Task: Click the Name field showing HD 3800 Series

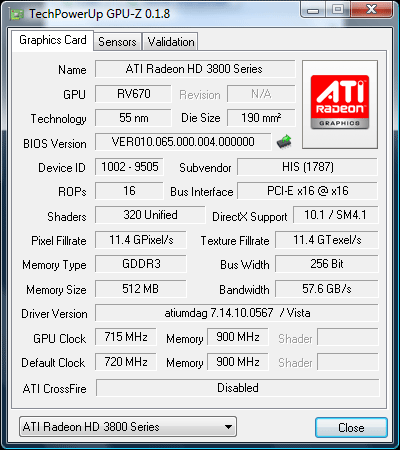Action: [195, 69]
